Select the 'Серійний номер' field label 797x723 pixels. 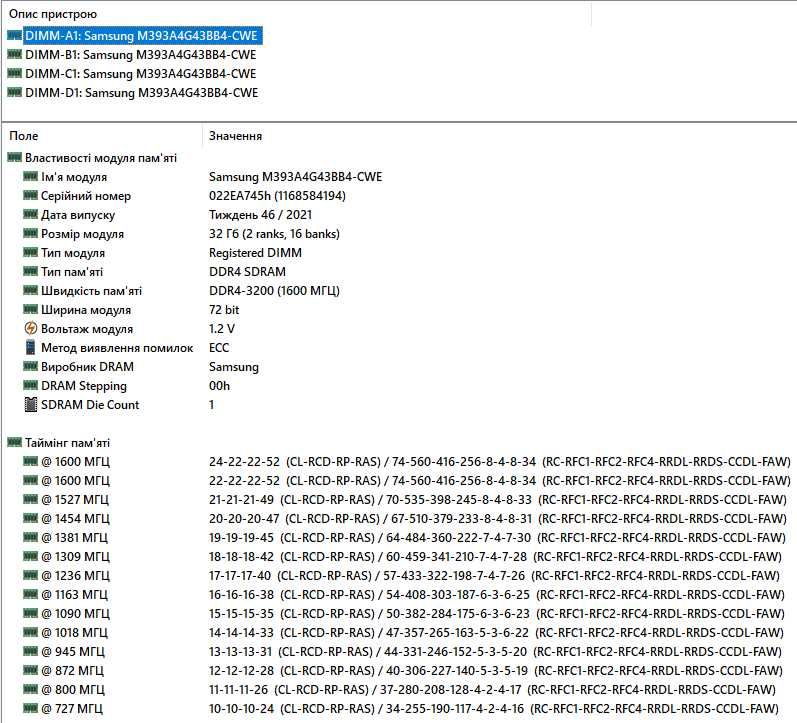[x=86, y=196]
